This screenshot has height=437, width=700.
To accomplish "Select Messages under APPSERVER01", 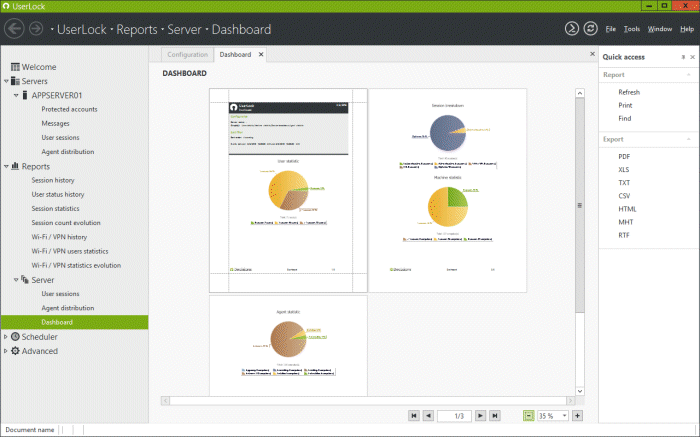I will point(55,123).
